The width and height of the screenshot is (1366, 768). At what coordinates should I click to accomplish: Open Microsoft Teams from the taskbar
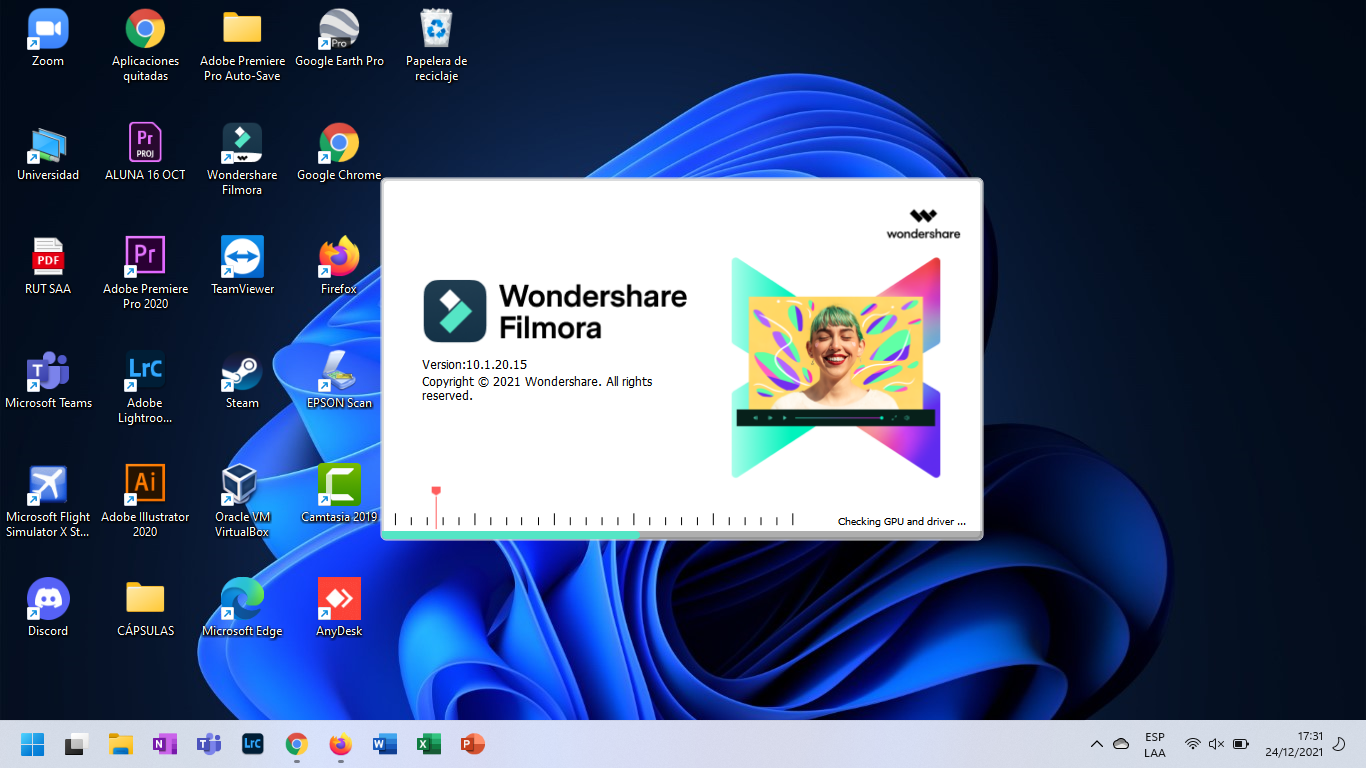pyautogui.click(x=208, y=744)
